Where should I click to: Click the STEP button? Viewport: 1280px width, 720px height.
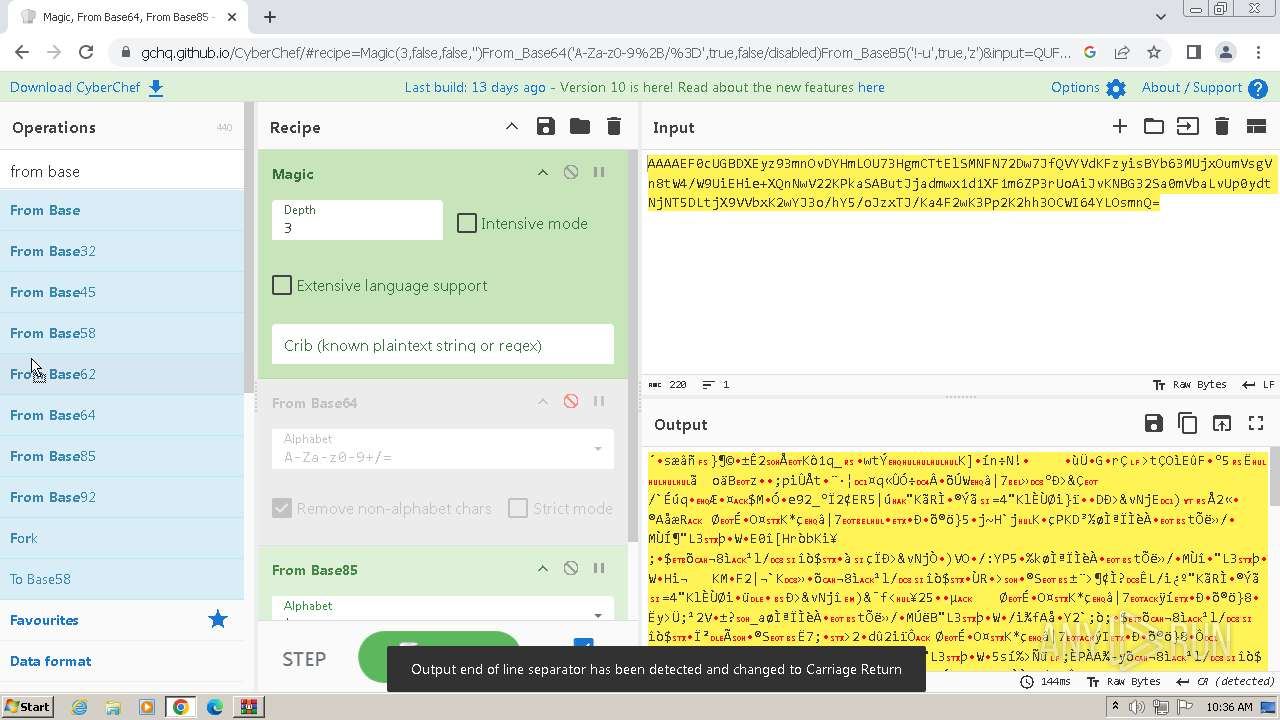(x=304, y=659)
